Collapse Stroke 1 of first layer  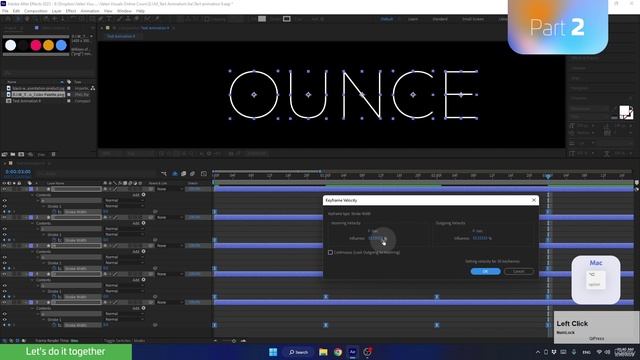point(44,206)
